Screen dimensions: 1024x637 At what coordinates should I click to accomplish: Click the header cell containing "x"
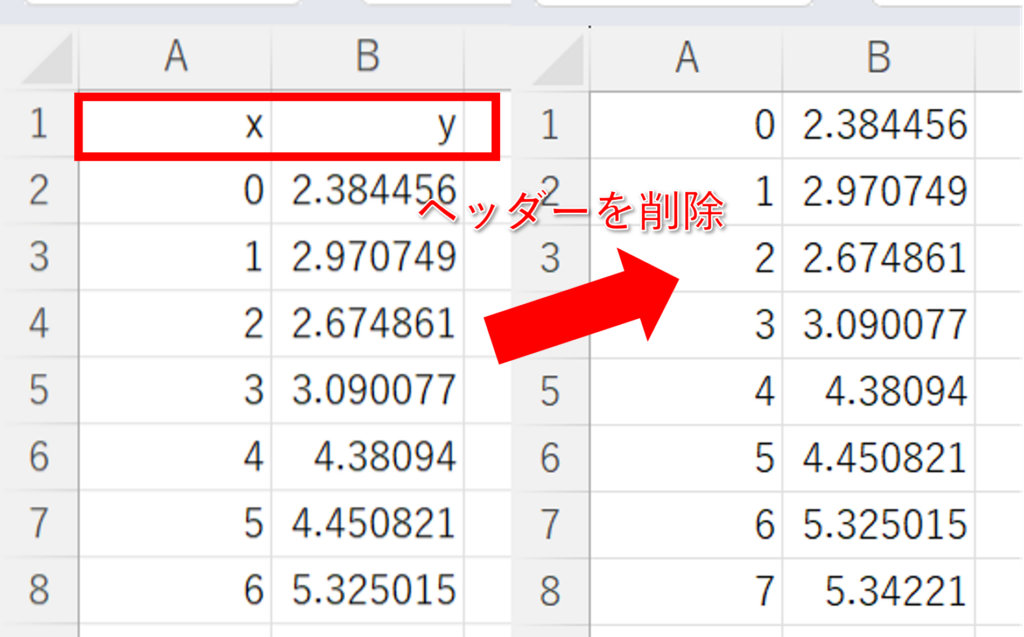(175, 126)
